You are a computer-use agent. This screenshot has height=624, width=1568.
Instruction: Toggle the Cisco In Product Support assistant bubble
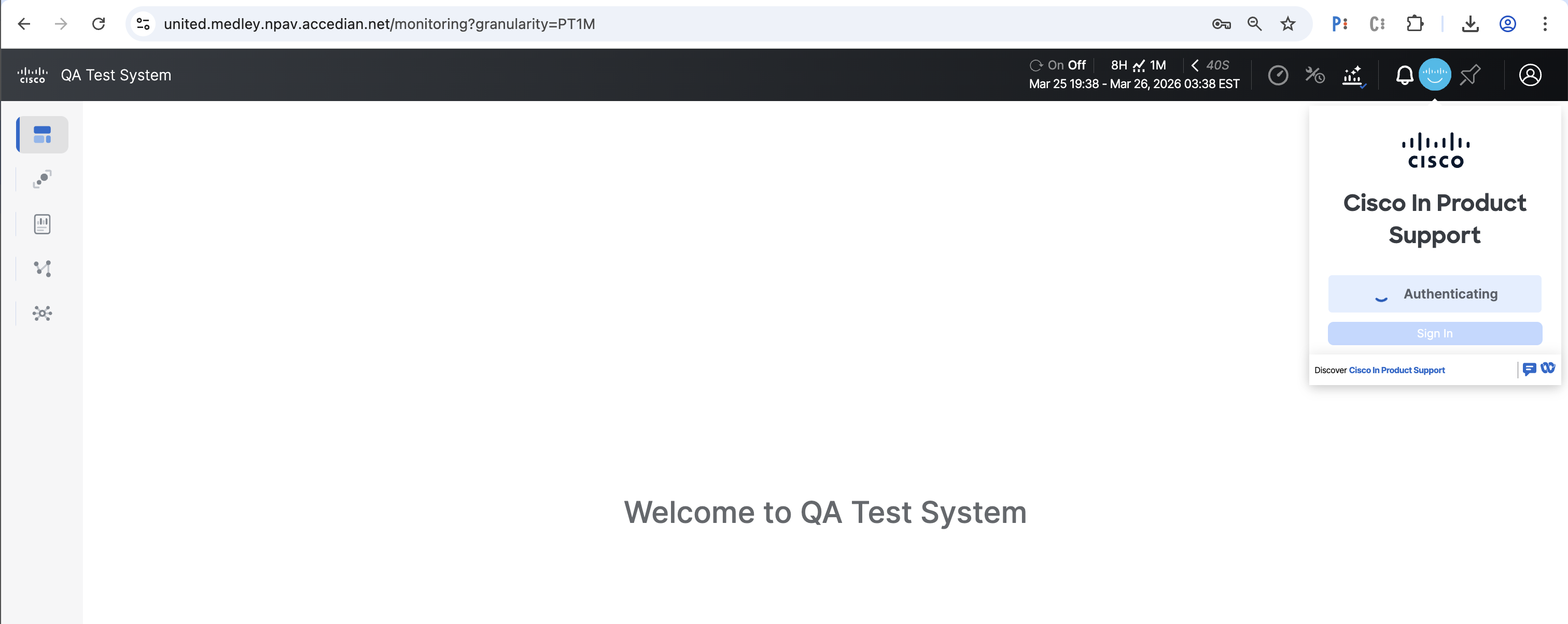pyautogui.click(x=1435, y=75)
